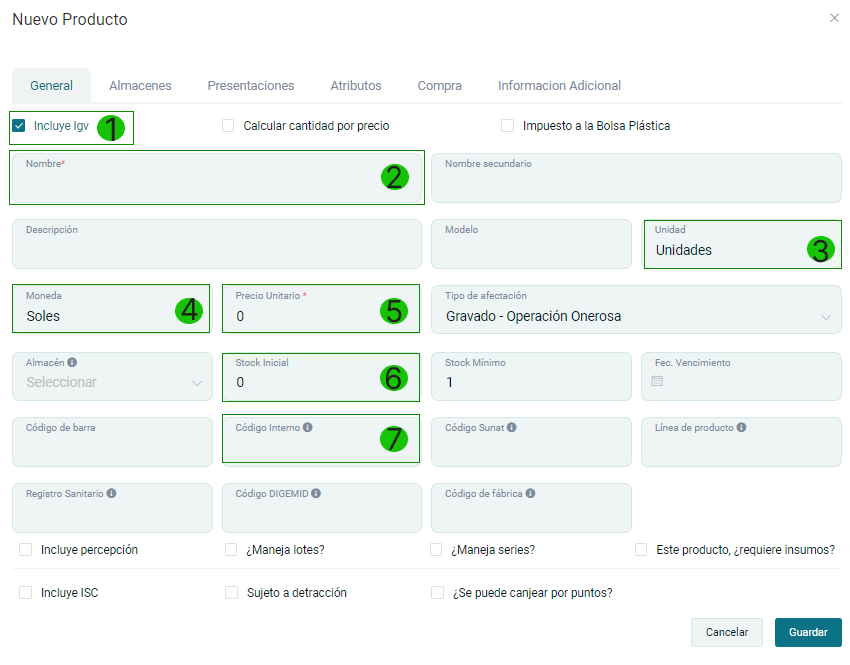
Task: Uncheck the Incluye Igv checkbox
Action: (x=19, y=126)
